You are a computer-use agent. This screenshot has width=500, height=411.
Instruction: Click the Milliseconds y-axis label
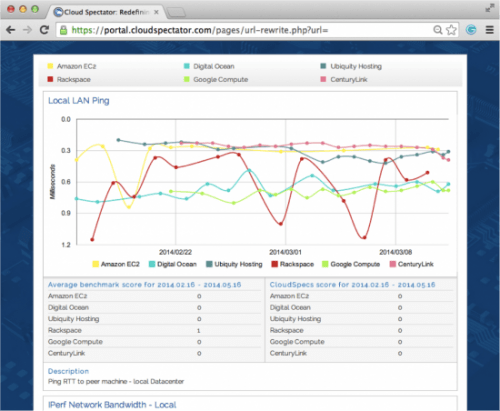(x=52, y=182)
